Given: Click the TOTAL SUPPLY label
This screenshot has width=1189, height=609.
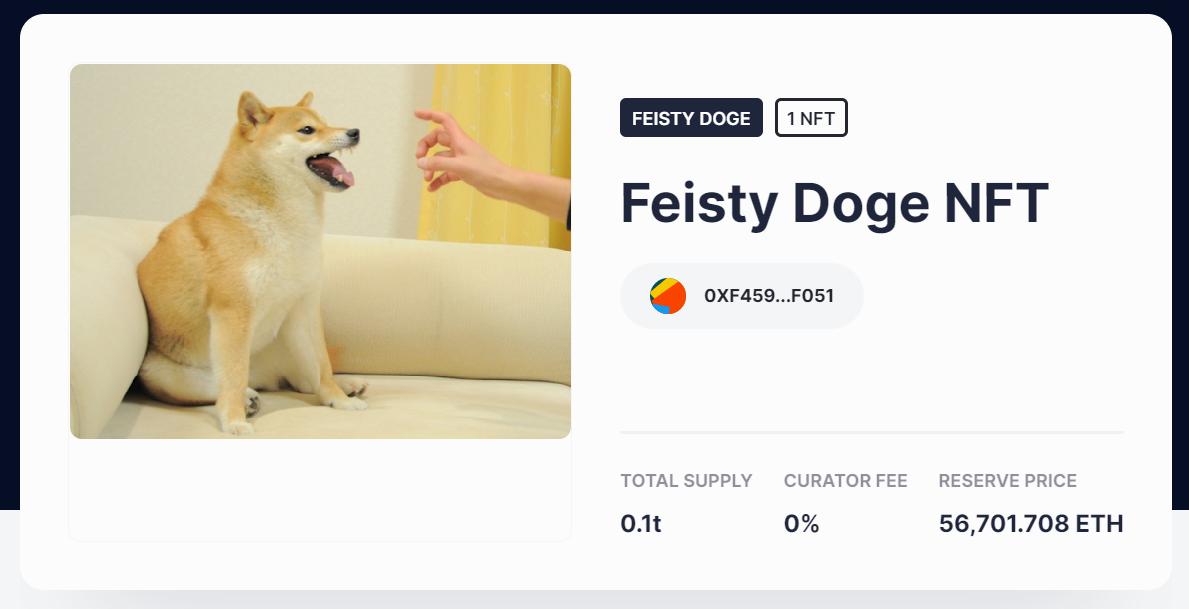Looking at the screenshot, I should [x=686, y=481].
